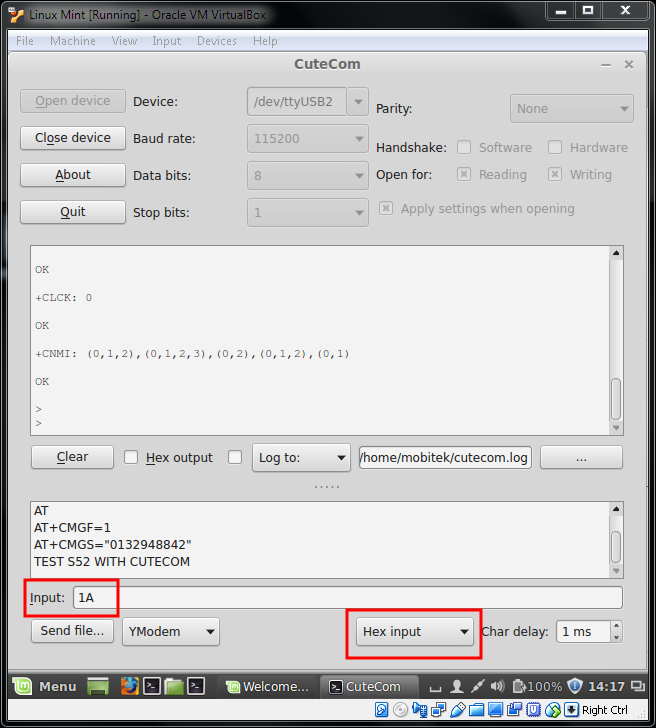Viewport: 656px width, 728px height.
Task: Enable the Hex output checkbox
Action: click(x=131, y=457)
